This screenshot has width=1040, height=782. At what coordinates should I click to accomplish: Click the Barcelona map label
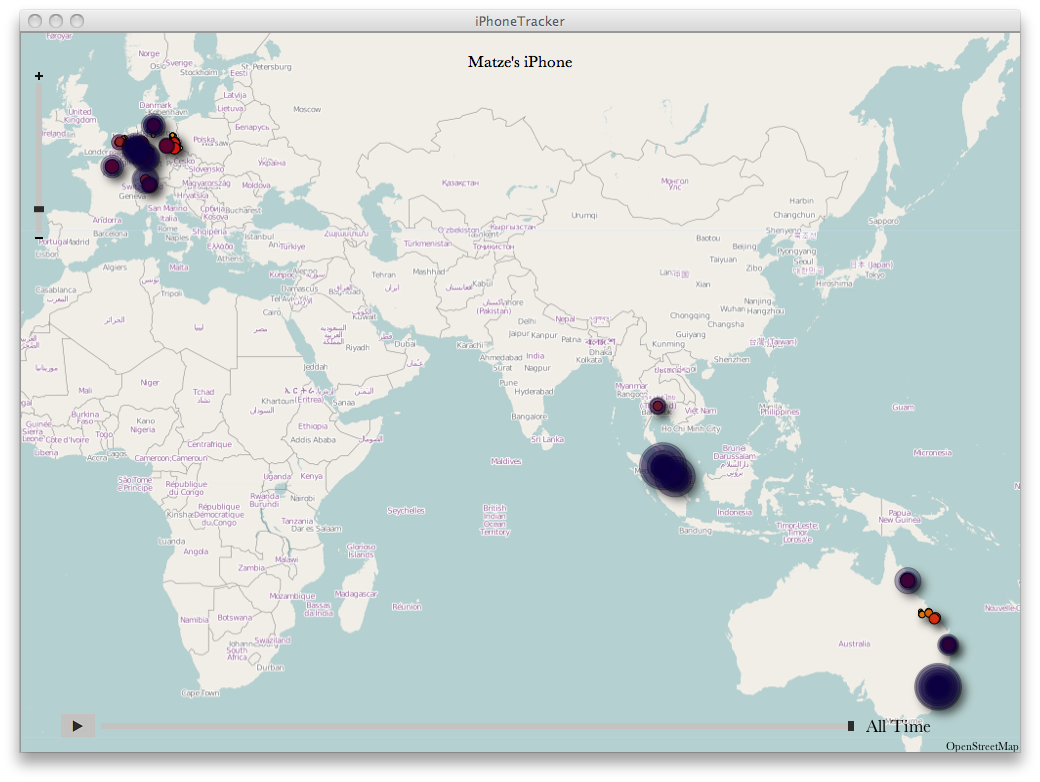pos(110,234)
